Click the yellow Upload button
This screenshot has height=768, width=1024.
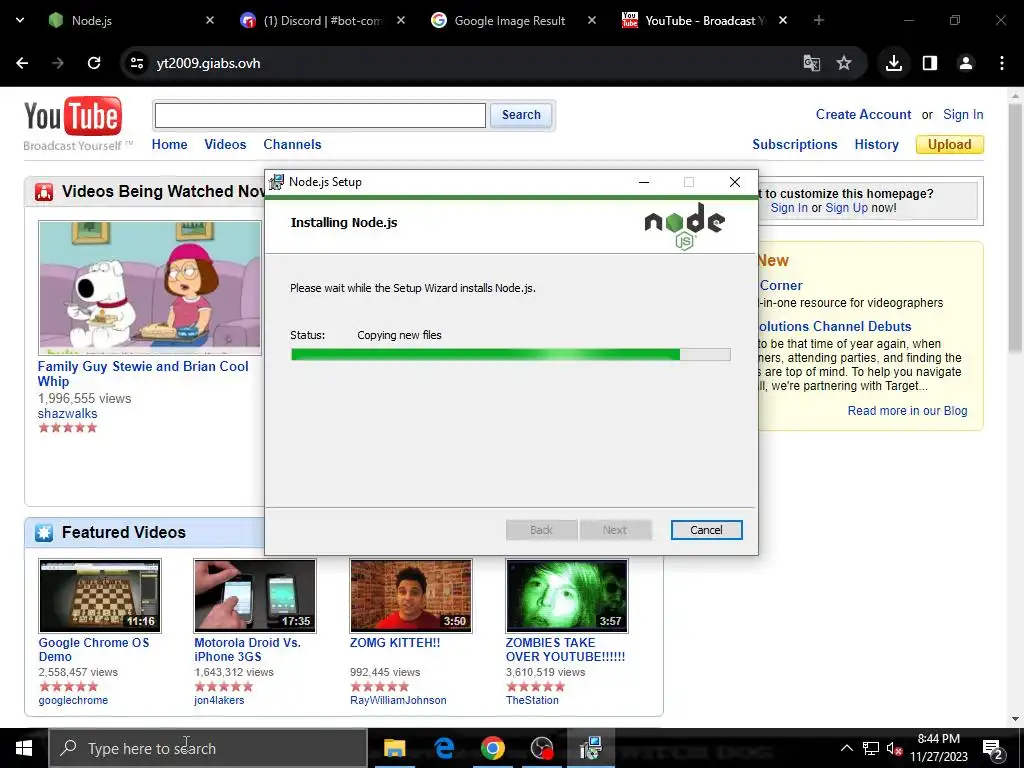pyautogui.click(x=950, y=144)
